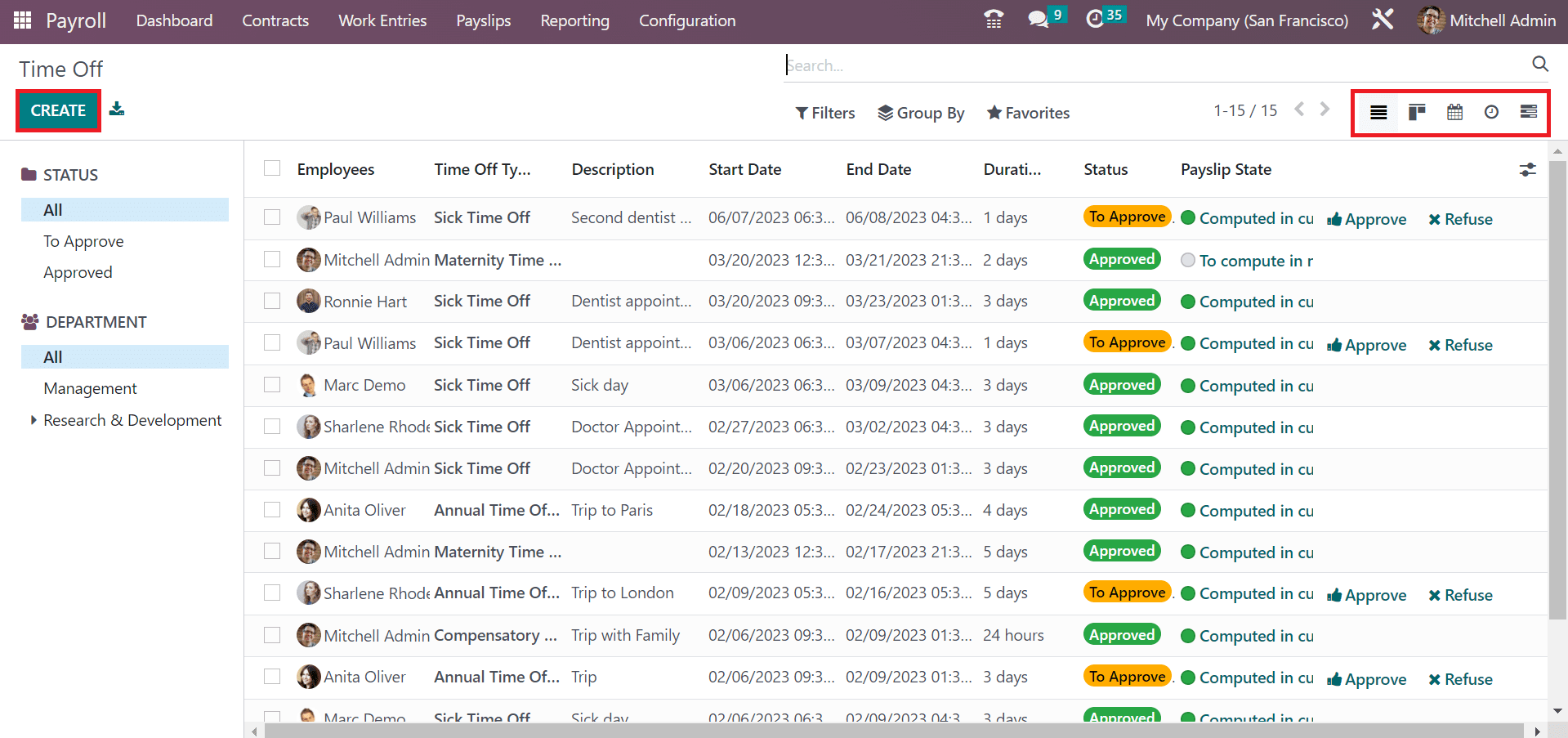Expand Research & Development department
1568x738 pixels.
point(34,420)
